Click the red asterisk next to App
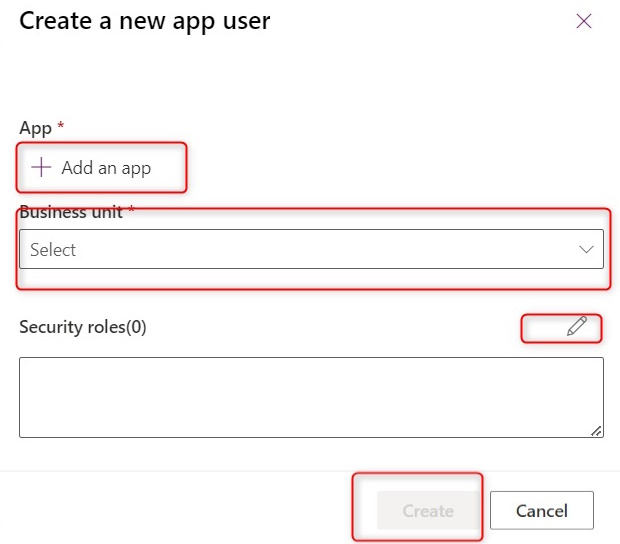 (60, 127)
